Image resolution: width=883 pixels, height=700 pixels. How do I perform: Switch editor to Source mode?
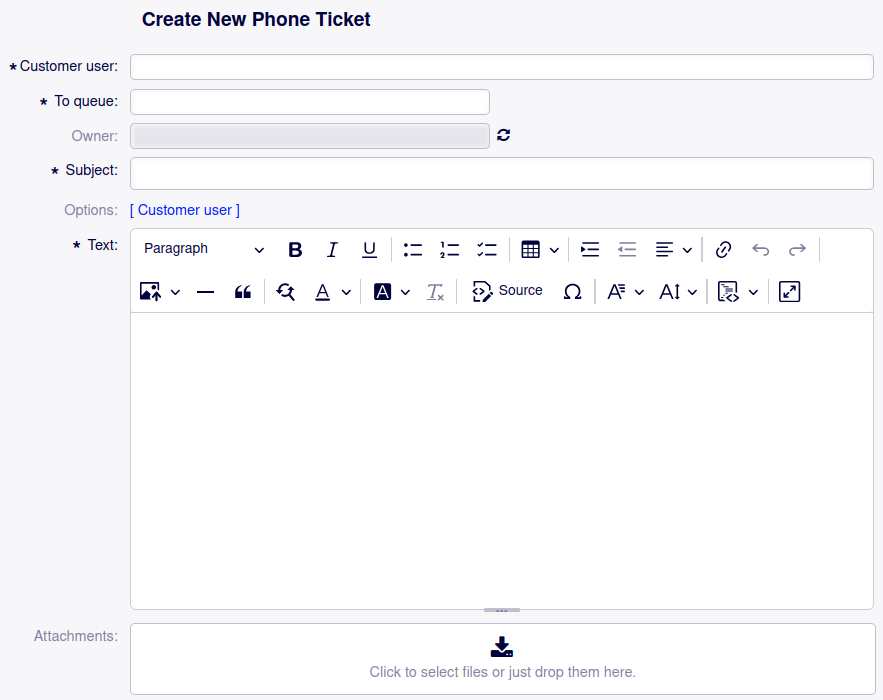(x=507, y=291)
